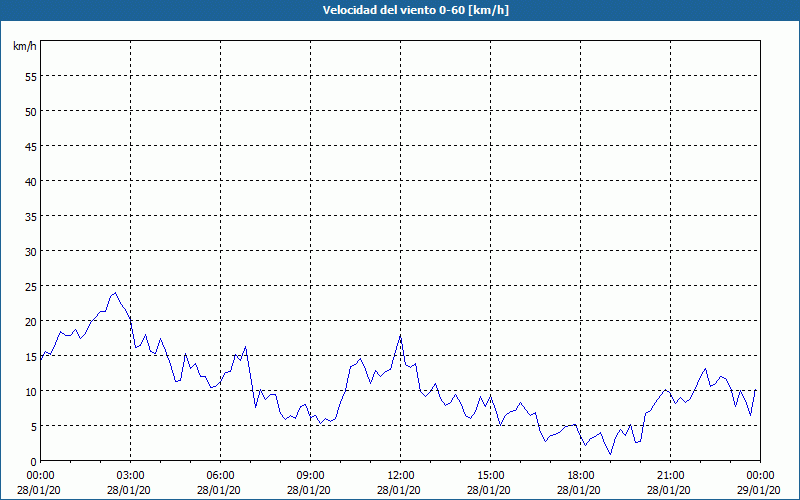Select the 10 value on the y-axis
Screen dimensions: 800x500
point(31,391)
